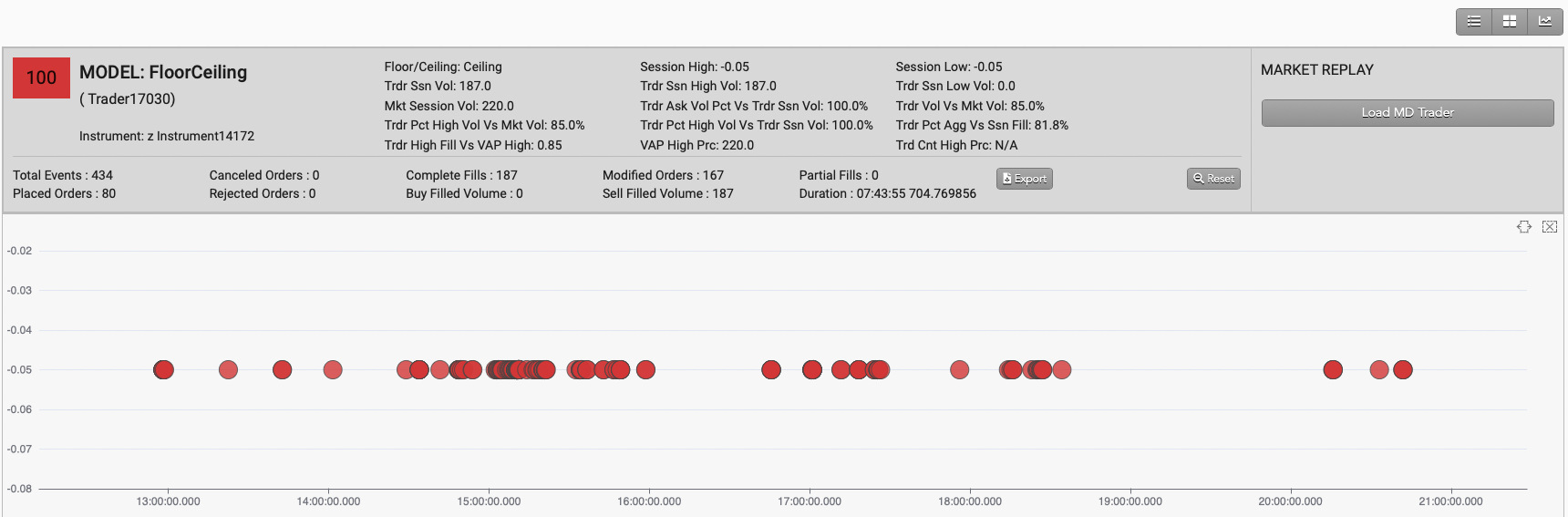Select the first fill marker before 13:00
The height and width of the screenshot is (517, 1568).
(163, 369)
